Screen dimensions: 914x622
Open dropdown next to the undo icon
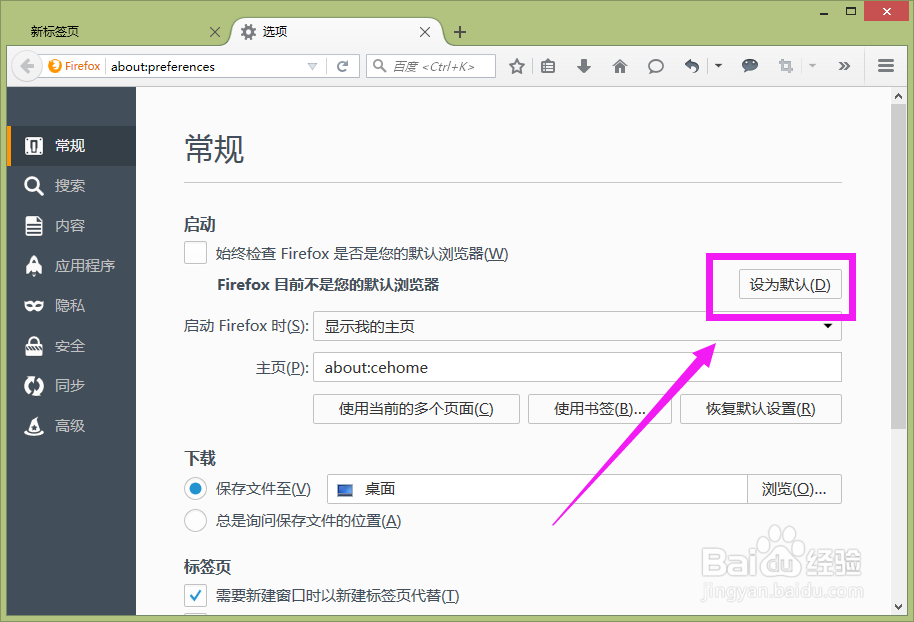point(718,66)
